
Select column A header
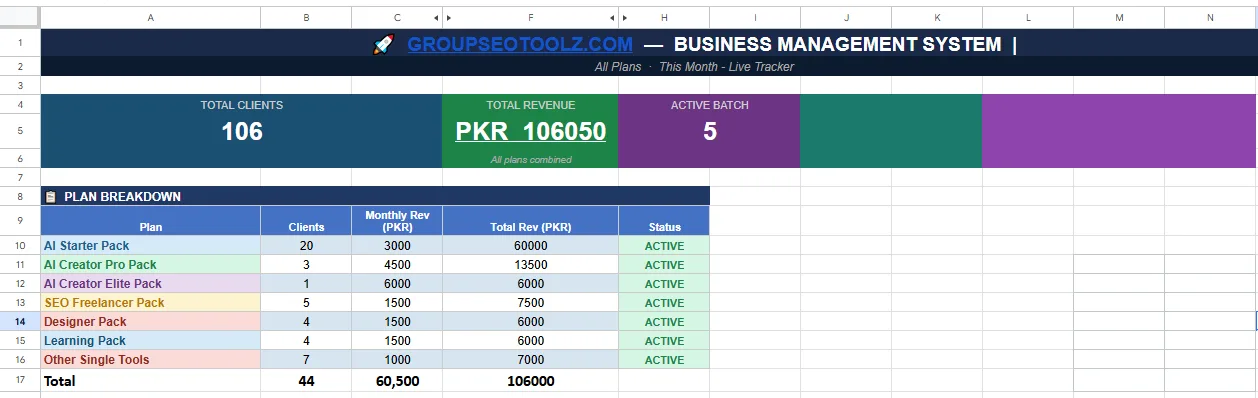(150, 18)
